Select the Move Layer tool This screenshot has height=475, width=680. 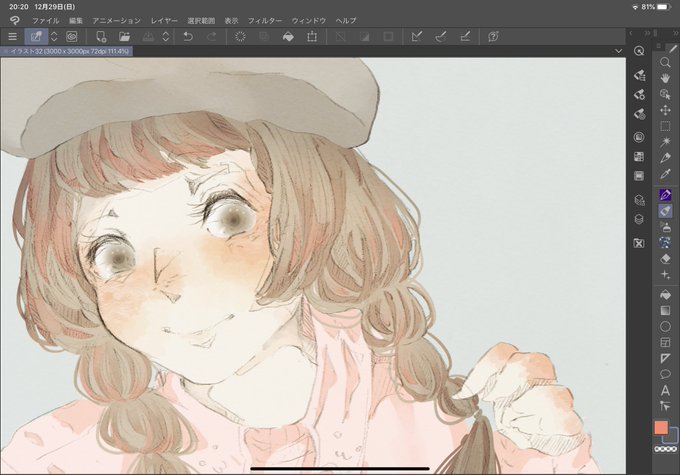(x=665, y=110)
